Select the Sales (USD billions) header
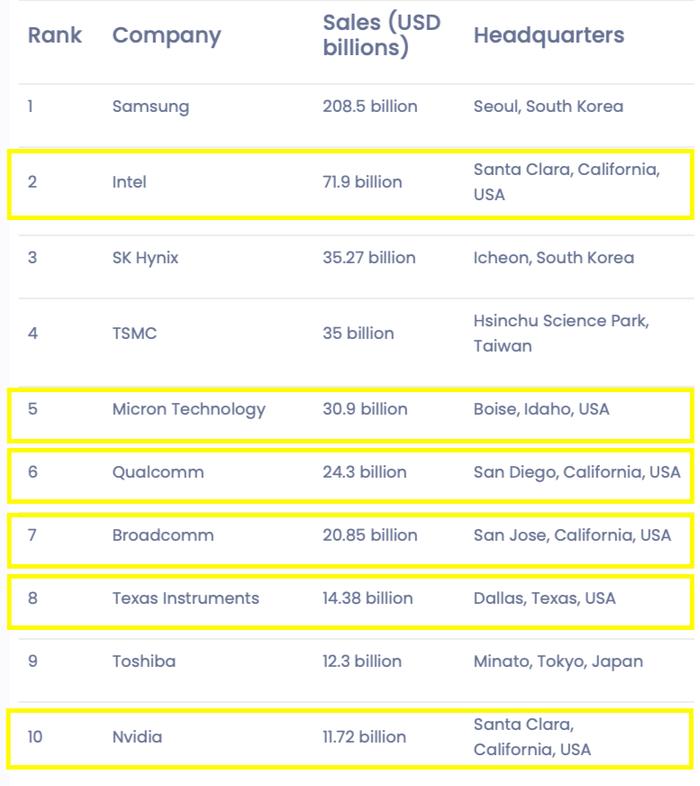Screen dimensions: 700x786 pos(381,35)
